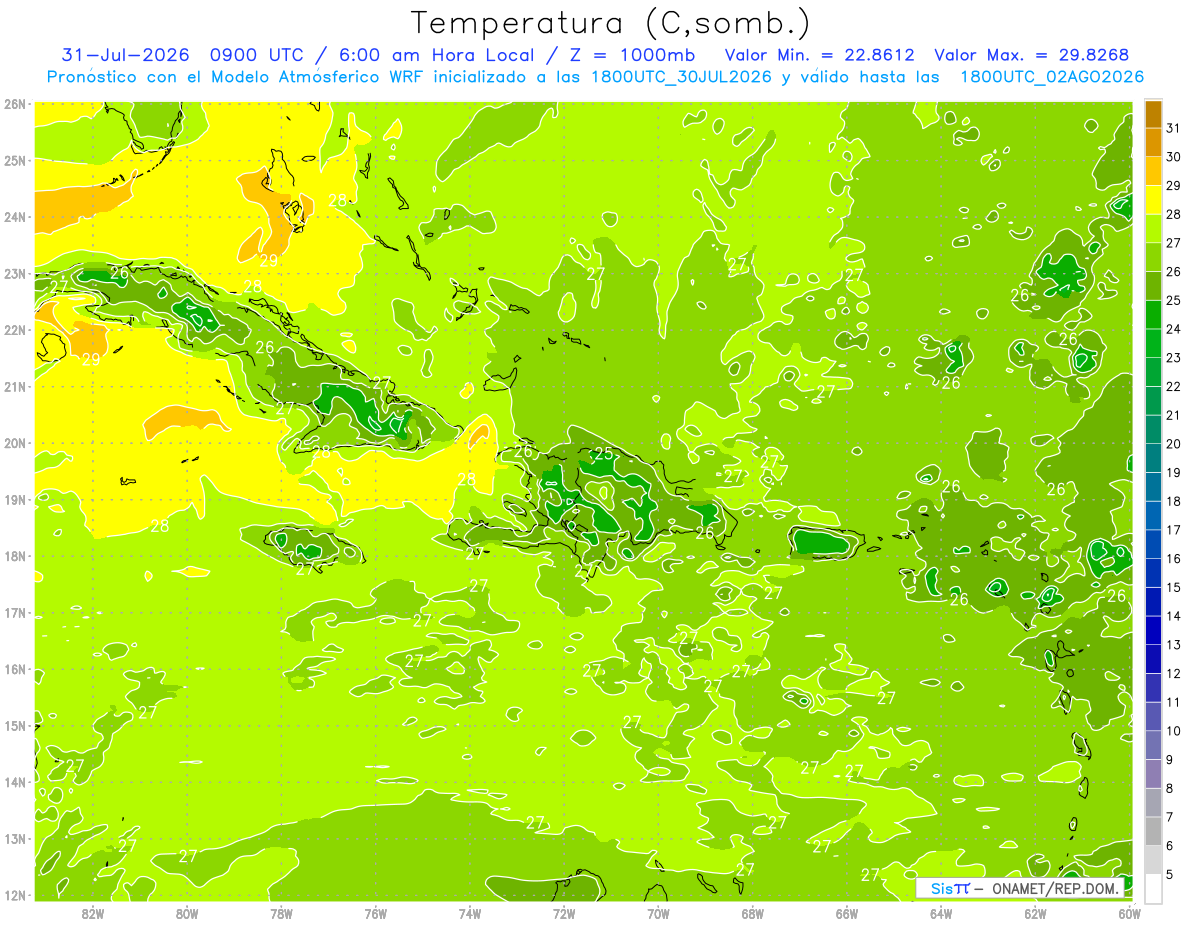Click latitude axis label "12N"

click(x=15, y=895)
